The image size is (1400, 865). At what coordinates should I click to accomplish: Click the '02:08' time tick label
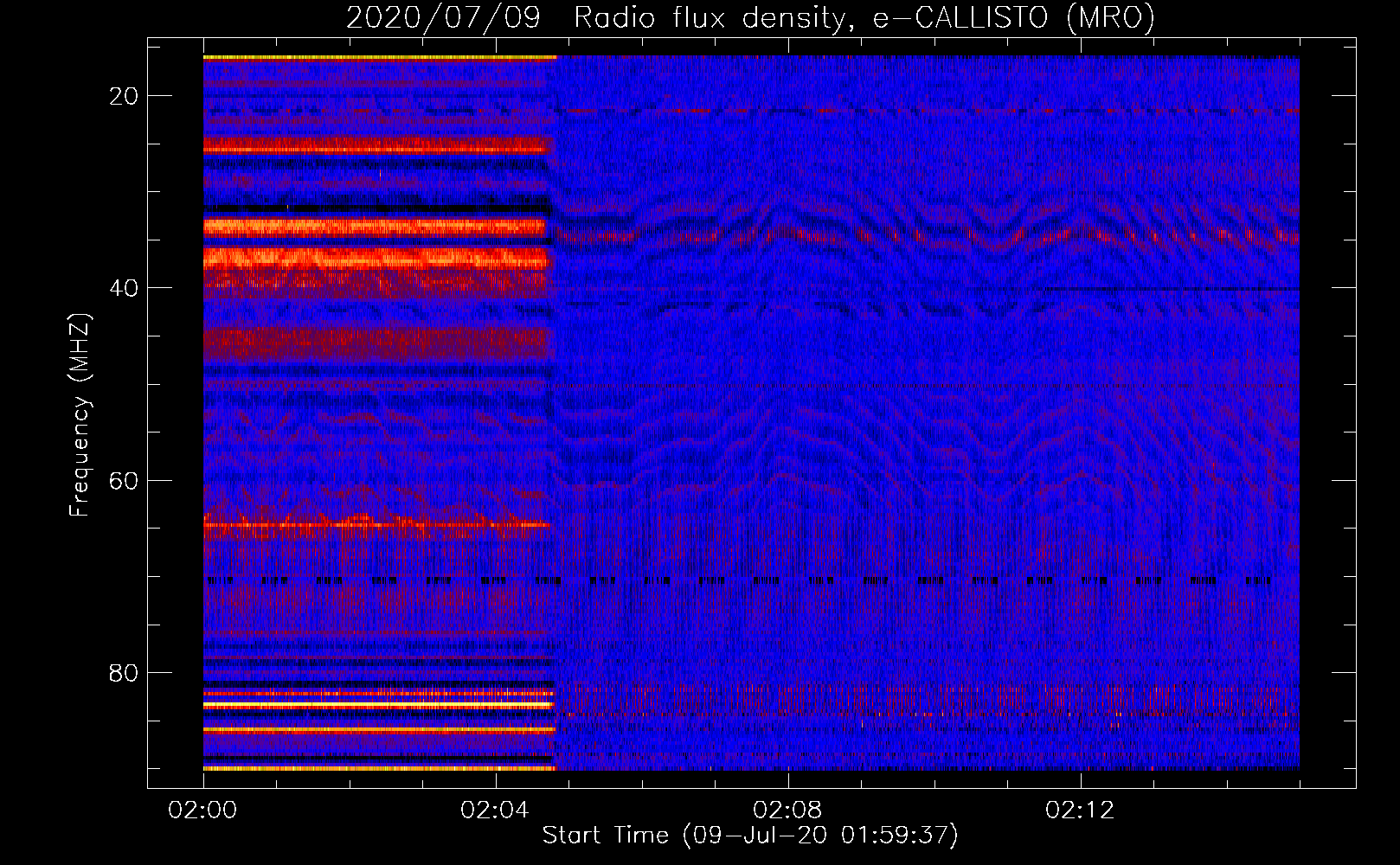(787, 810)
